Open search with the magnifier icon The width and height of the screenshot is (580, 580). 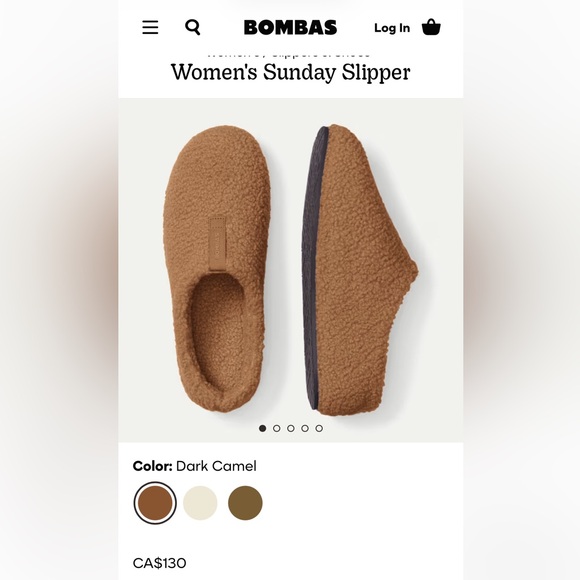click(x=193, y=27)
